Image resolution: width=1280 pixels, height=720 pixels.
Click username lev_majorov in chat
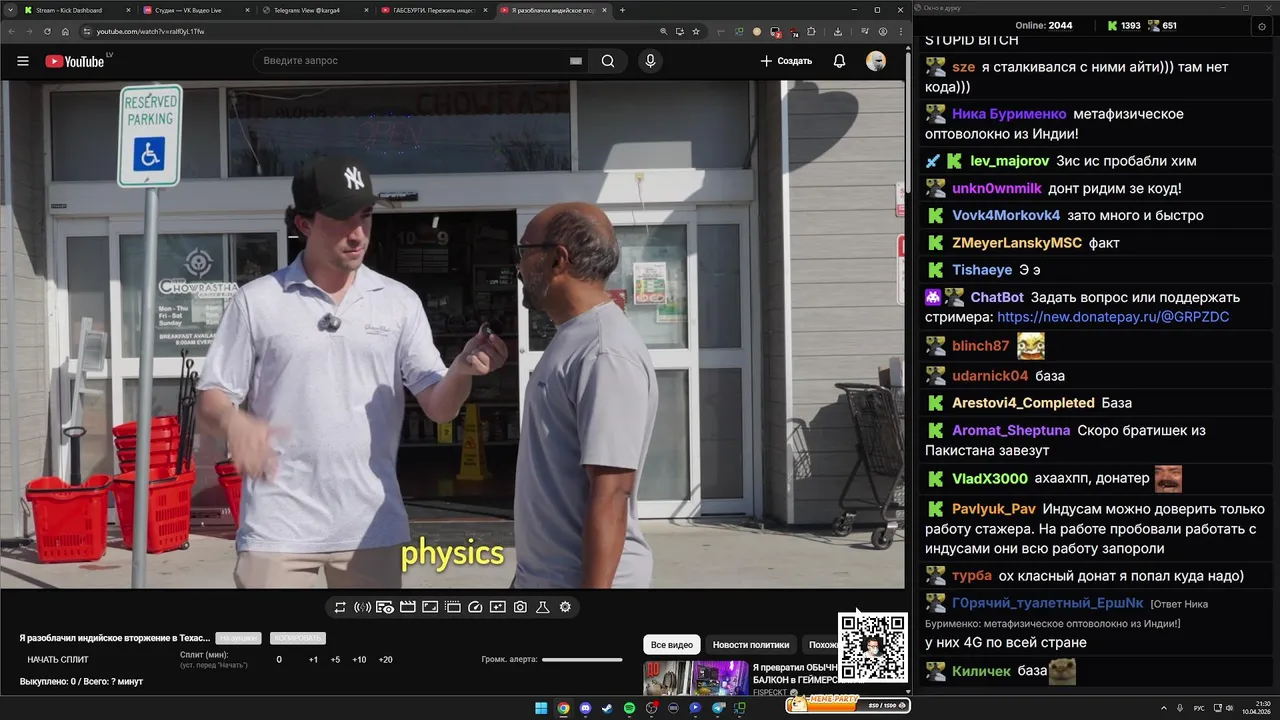click(1009, 161)
